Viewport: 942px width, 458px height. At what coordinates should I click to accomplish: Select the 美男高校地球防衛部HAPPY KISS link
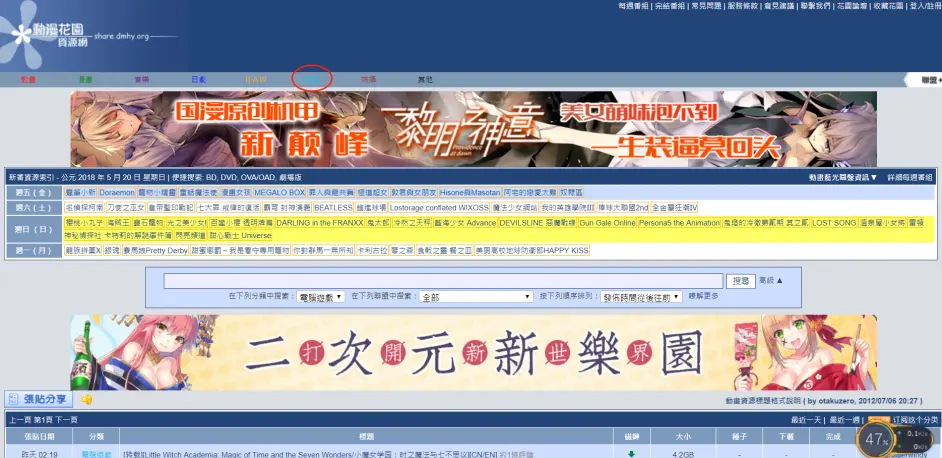(x=532, y=250)
